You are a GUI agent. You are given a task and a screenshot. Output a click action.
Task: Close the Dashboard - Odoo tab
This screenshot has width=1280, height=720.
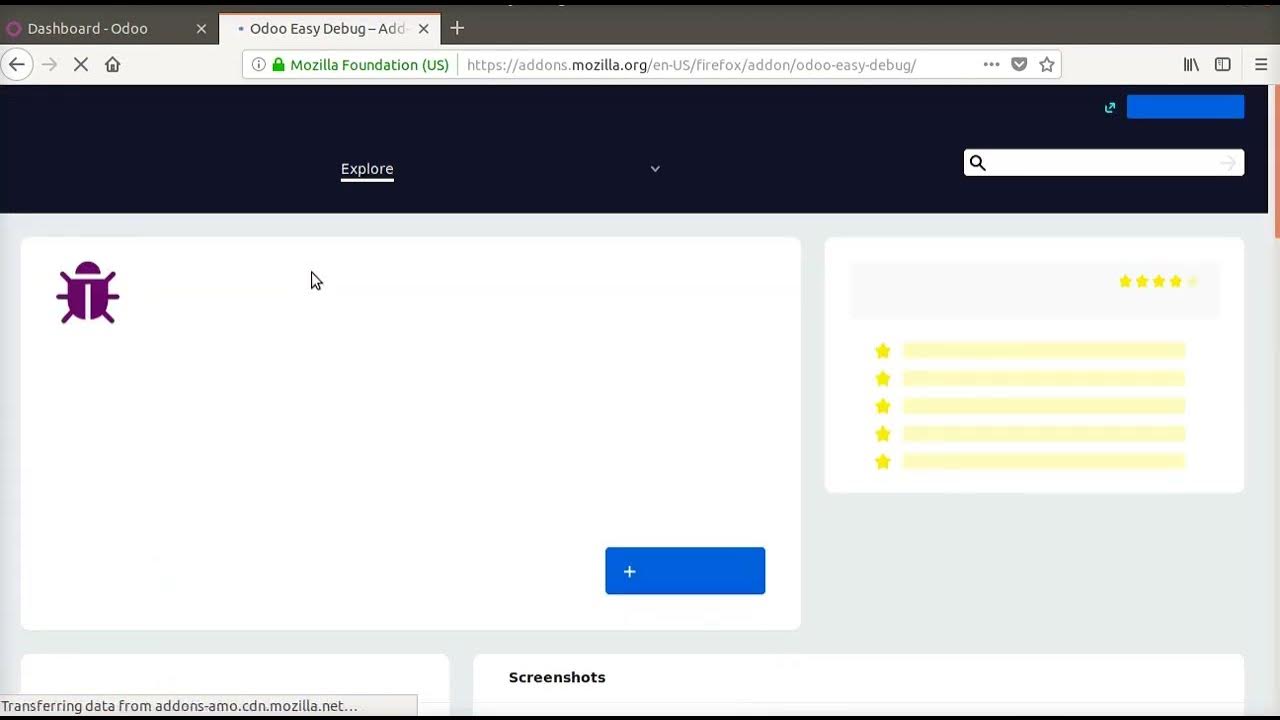(201, 28)
